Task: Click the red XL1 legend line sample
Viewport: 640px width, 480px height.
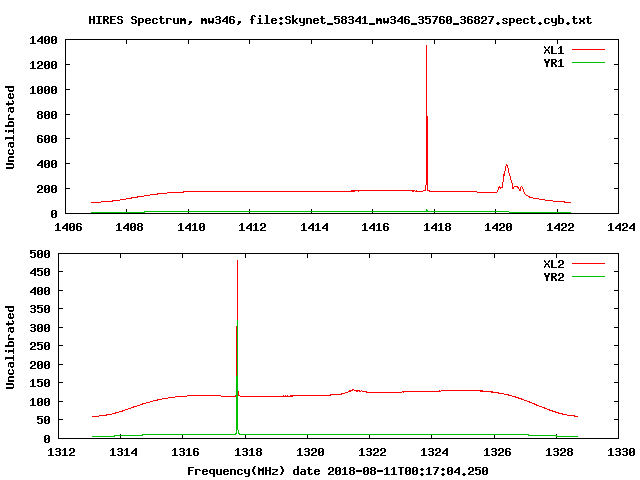Action: coord(588,50)
